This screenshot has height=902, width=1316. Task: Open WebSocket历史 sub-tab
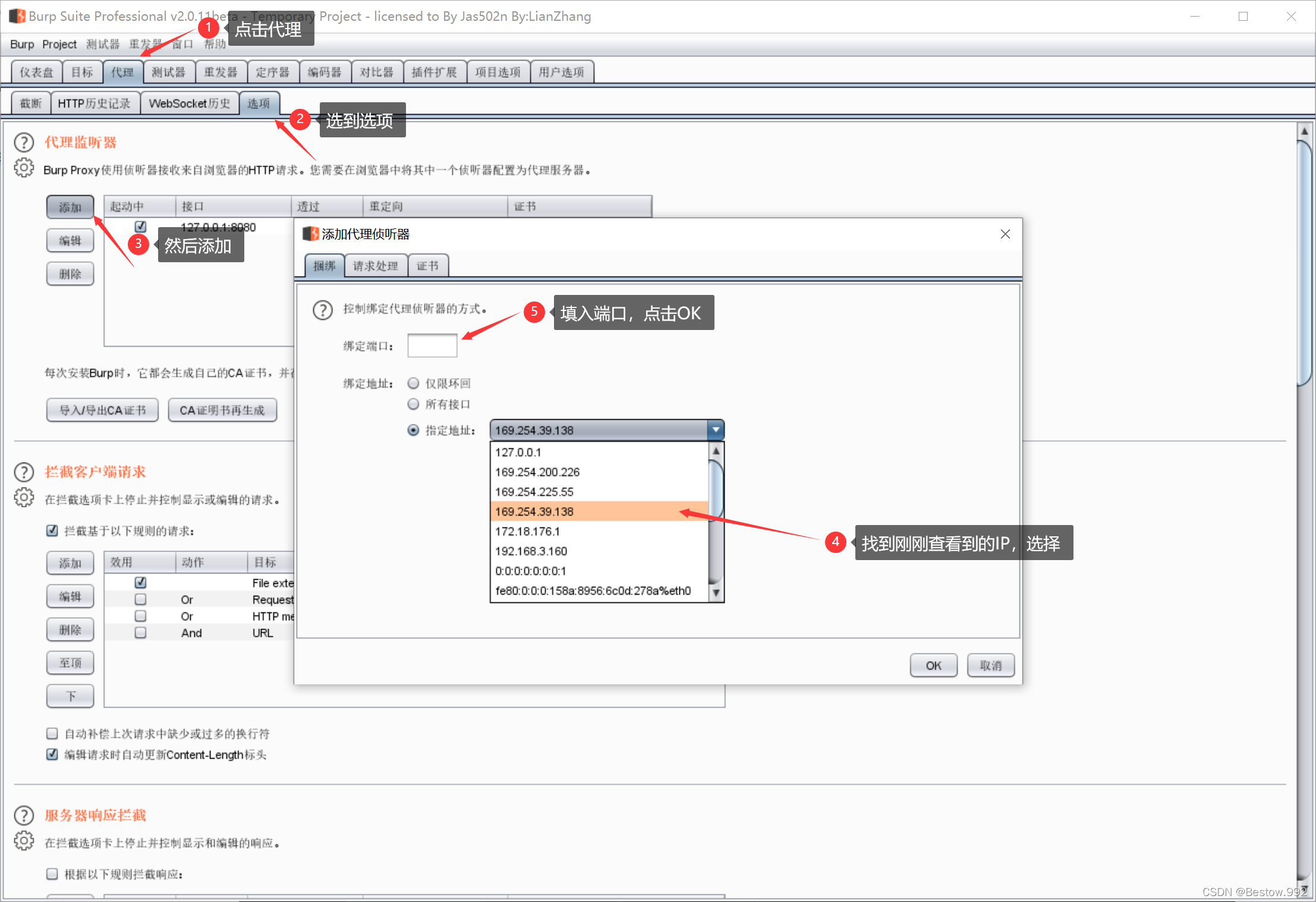point(189,103)
